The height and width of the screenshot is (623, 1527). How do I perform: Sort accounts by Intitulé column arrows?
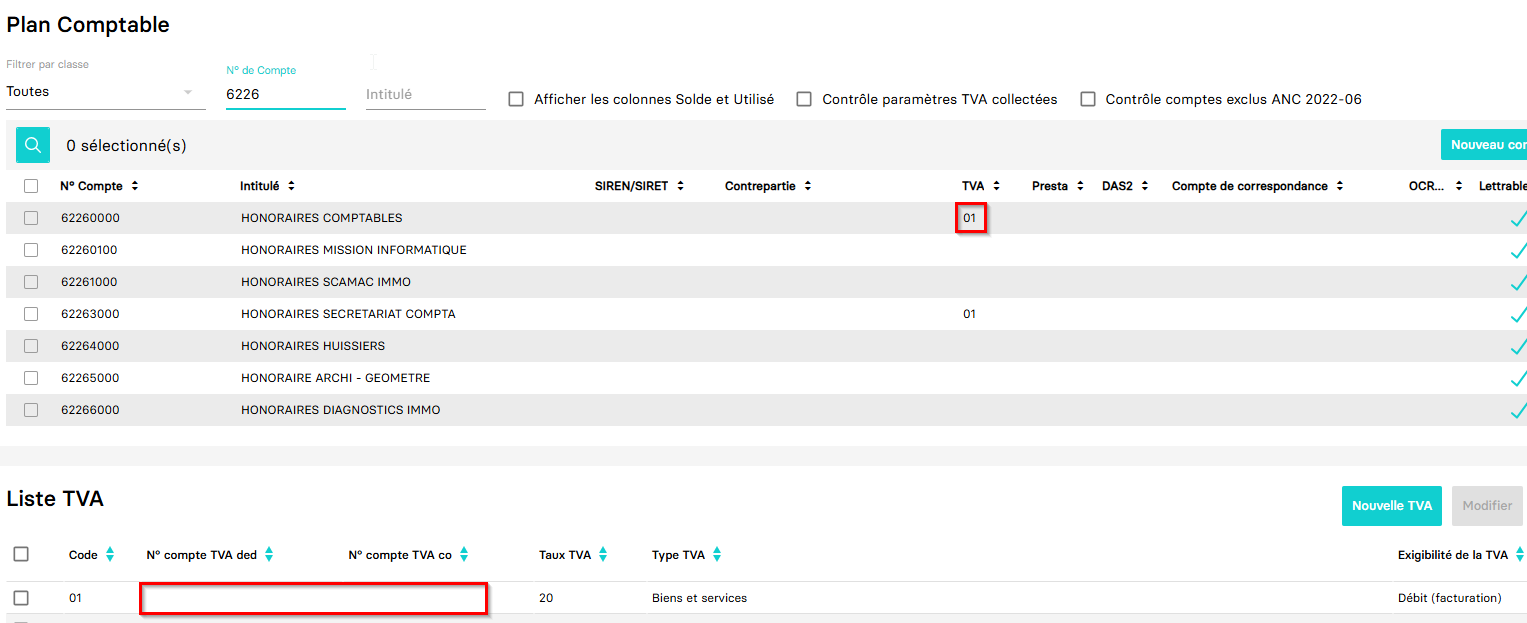tap(291, 186)
